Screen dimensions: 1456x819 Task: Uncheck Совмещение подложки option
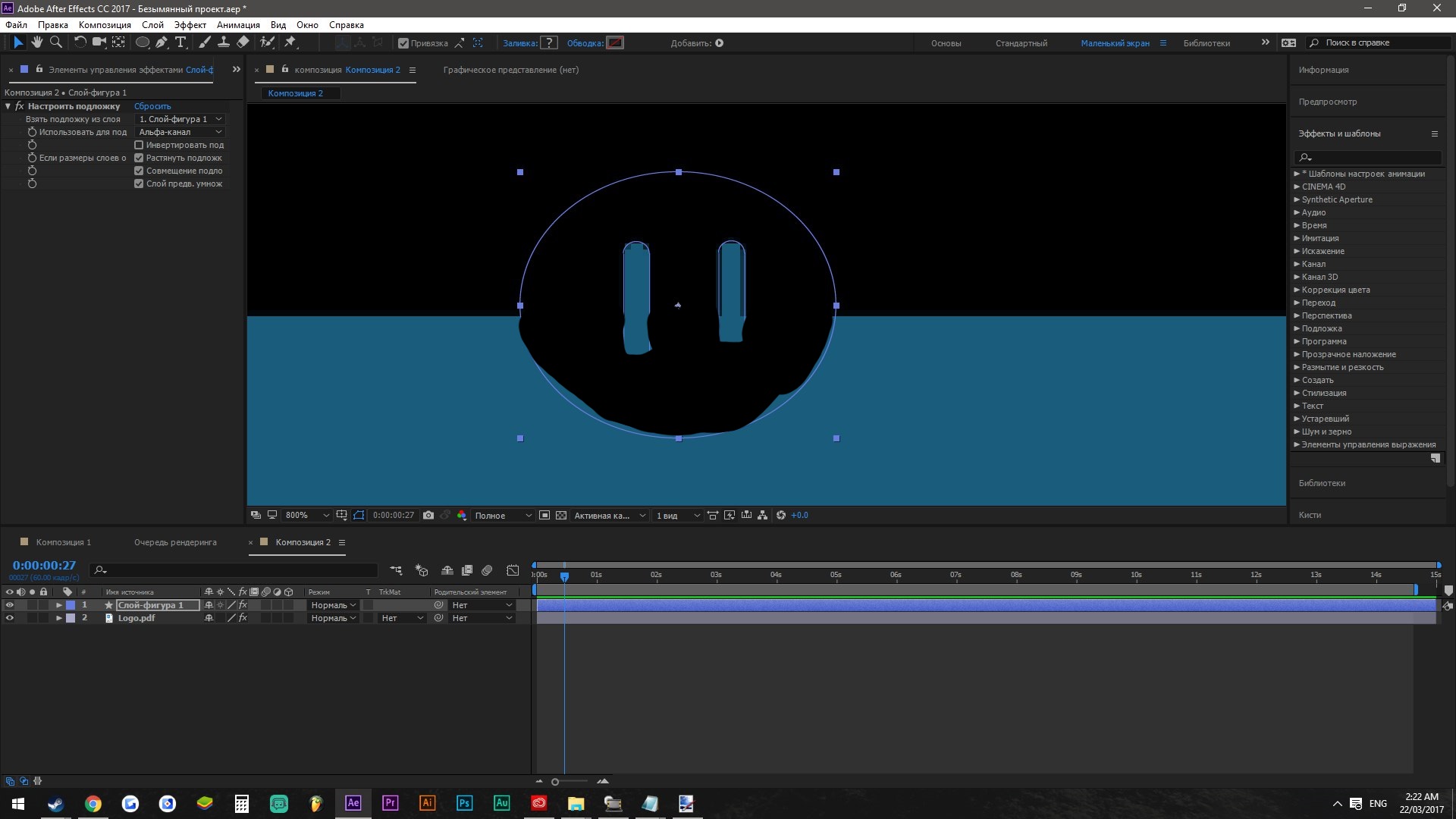tap(139, 171)
